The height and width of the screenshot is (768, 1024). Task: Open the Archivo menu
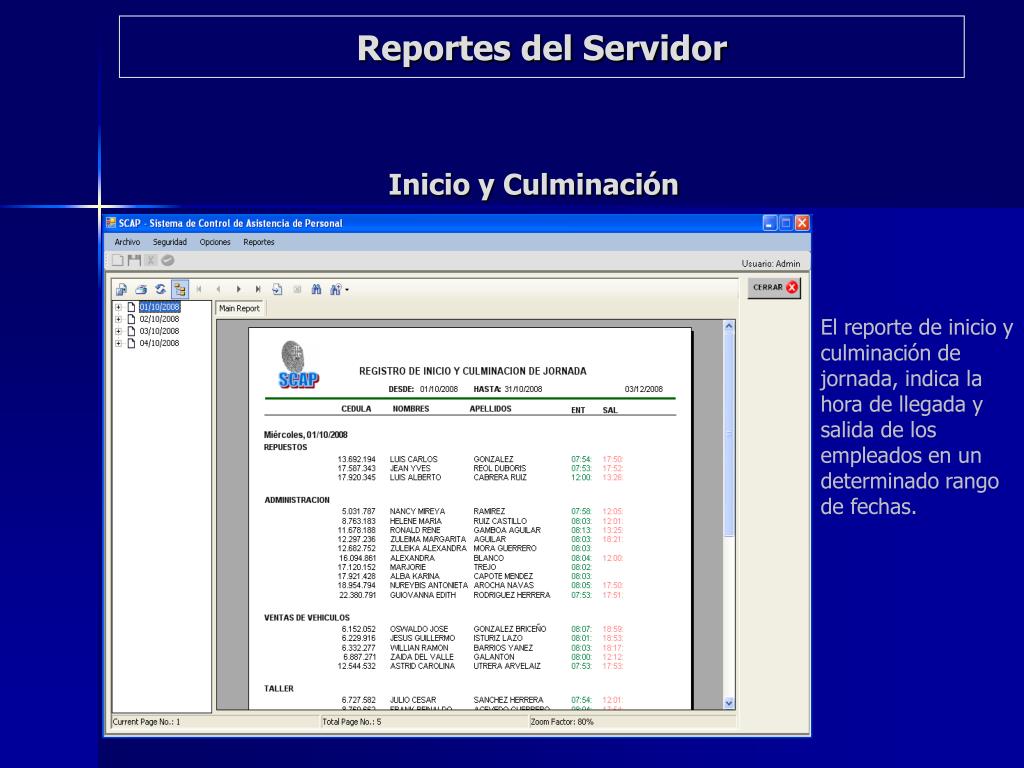pos(127,242)
